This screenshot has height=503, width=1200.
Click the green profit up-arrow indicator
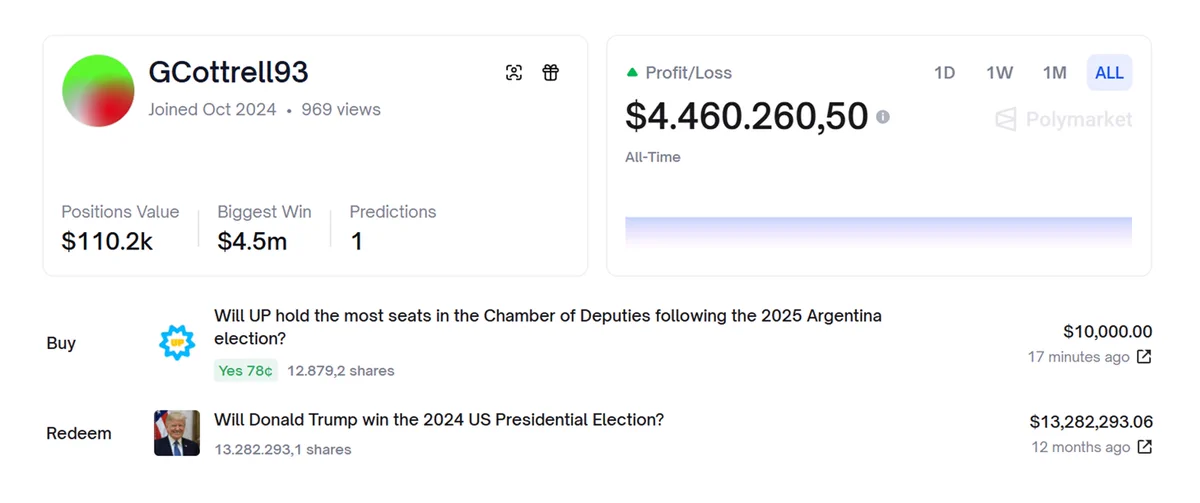632,73
